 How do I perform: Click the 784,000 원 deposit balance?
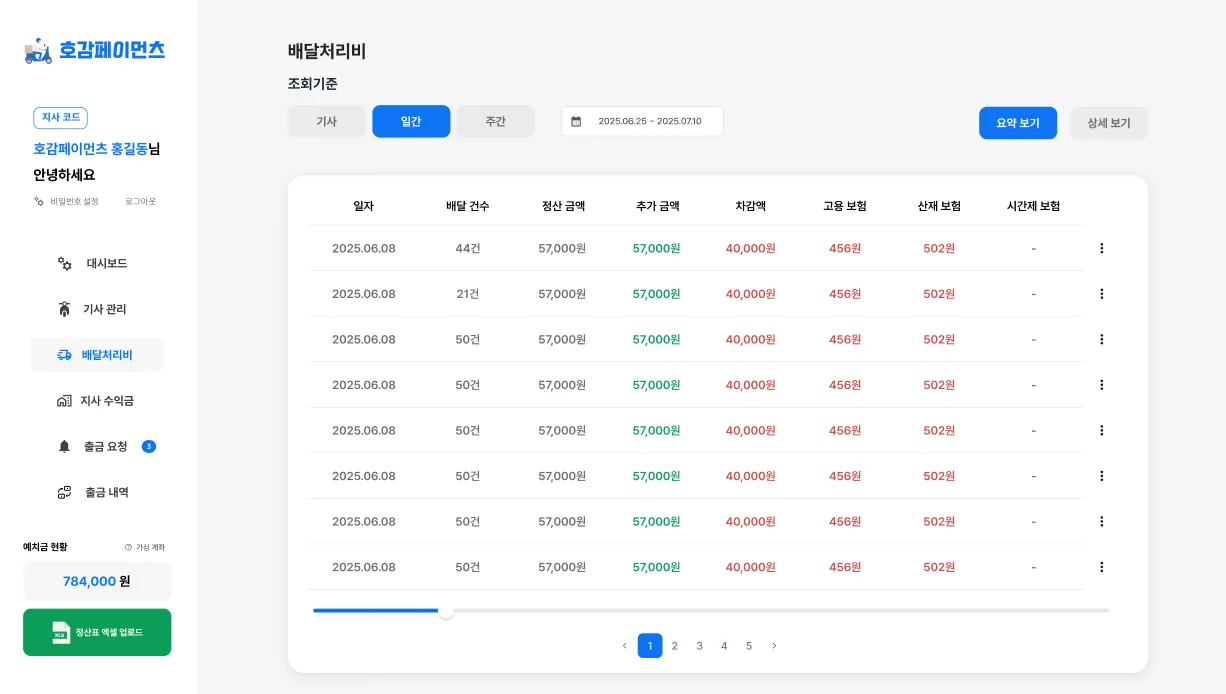pyautogui.click(x=97, y=581)
